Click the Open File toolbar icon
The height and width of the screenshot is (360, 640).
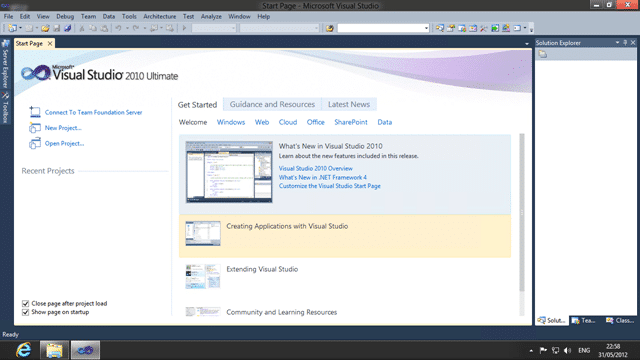[45, 28]
